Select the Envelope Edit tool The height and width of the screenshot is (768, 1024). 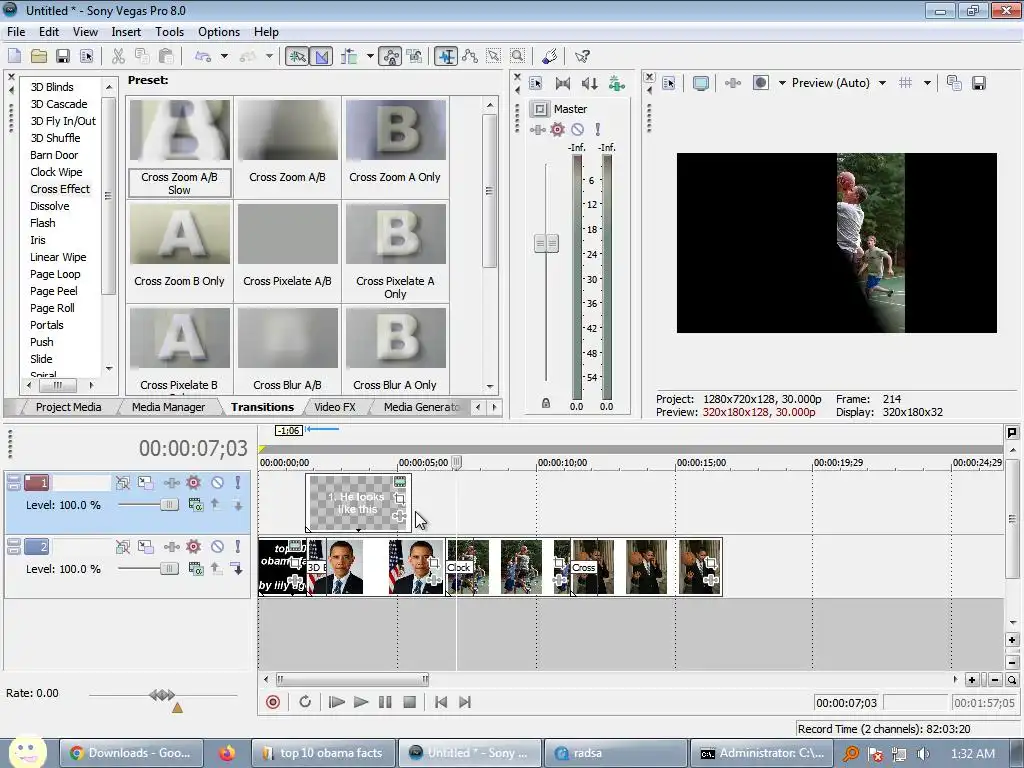470,56
